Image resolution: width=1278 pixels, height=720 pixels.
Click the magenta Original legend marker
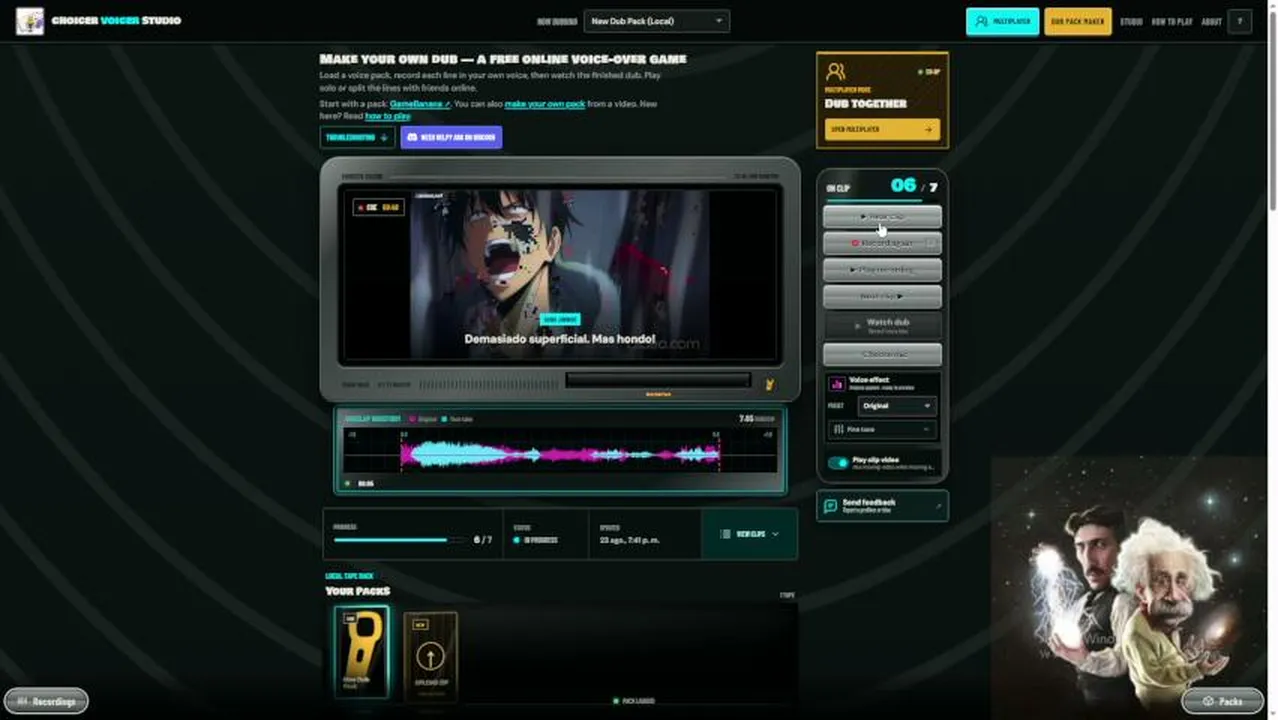coord(412,419)
